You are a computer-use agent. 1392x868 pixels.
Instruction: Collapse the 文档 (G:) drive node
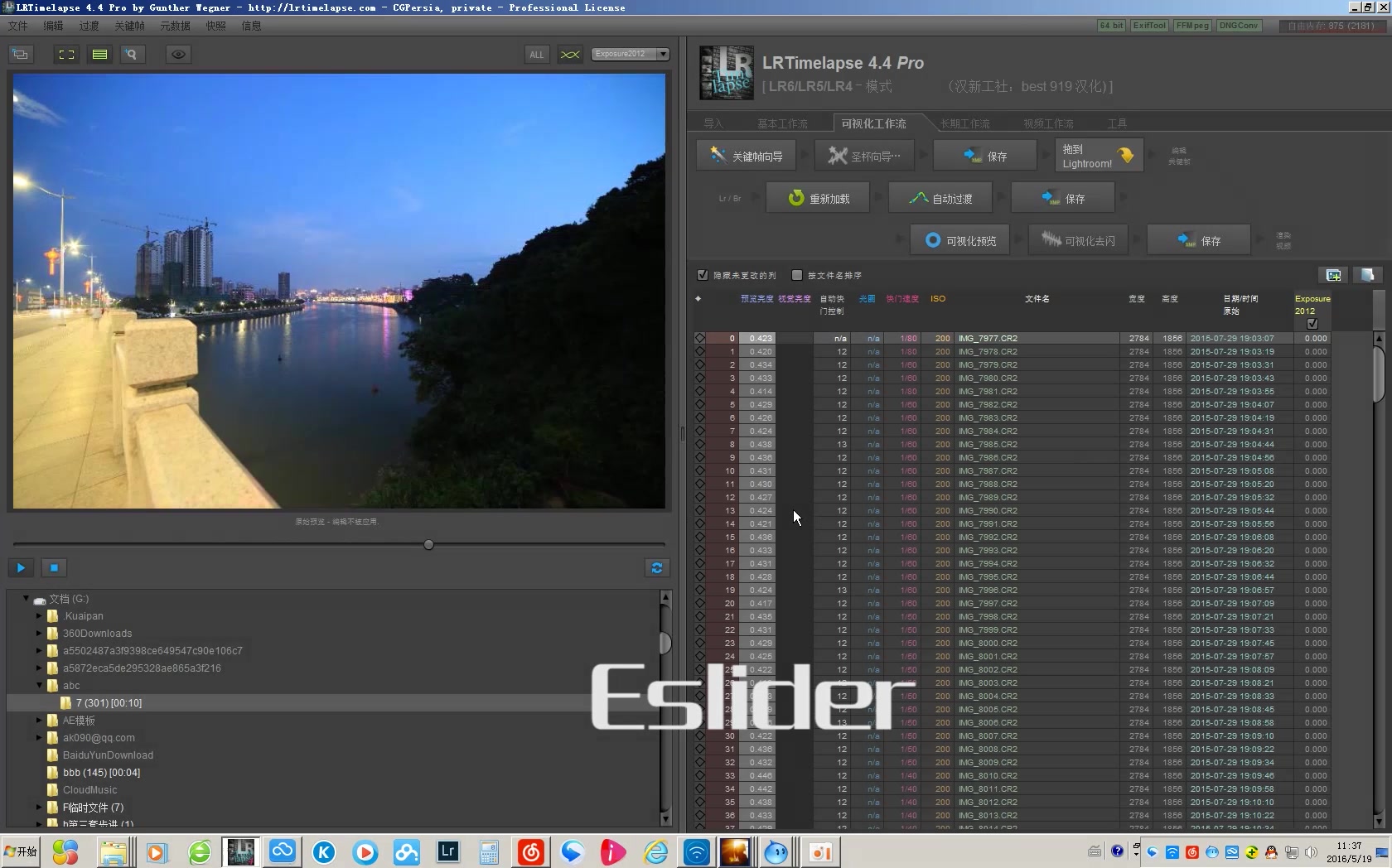(26, 598)
